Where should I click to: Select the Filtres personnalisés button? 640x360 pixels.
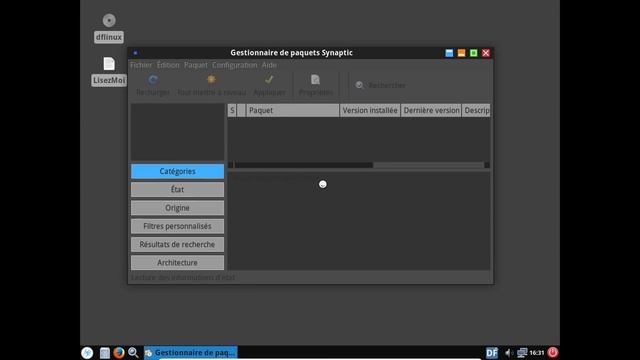[178, 226]
